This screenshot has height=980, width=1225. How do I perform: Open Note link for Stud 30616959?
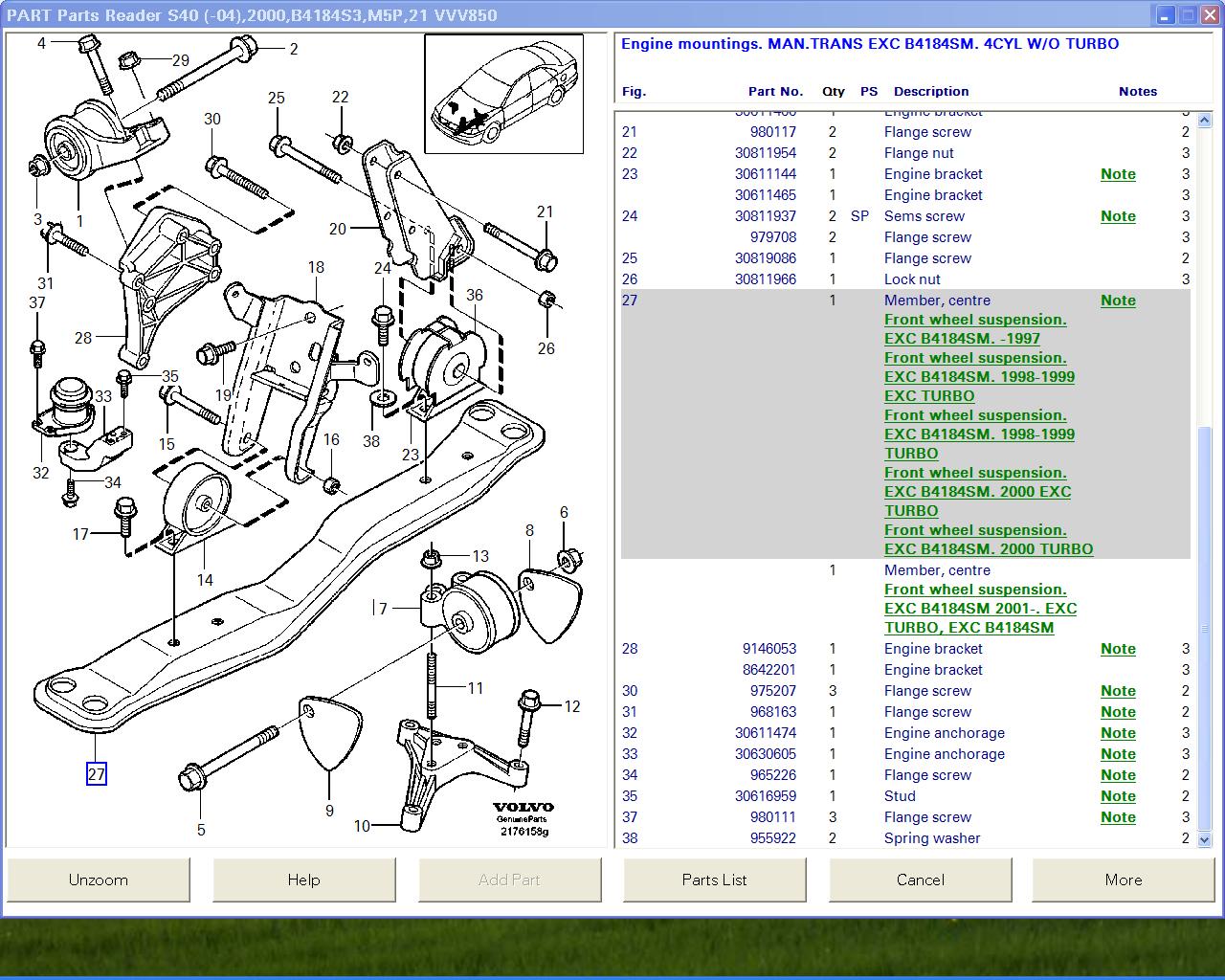tap(1118, 796)
